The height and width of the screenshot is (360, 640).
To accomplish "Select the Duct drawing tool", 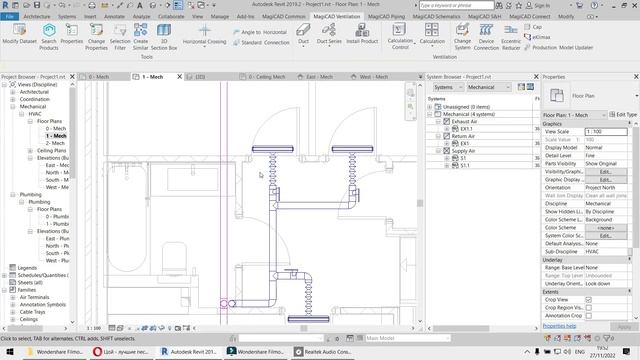I will [x=303, y=34].
